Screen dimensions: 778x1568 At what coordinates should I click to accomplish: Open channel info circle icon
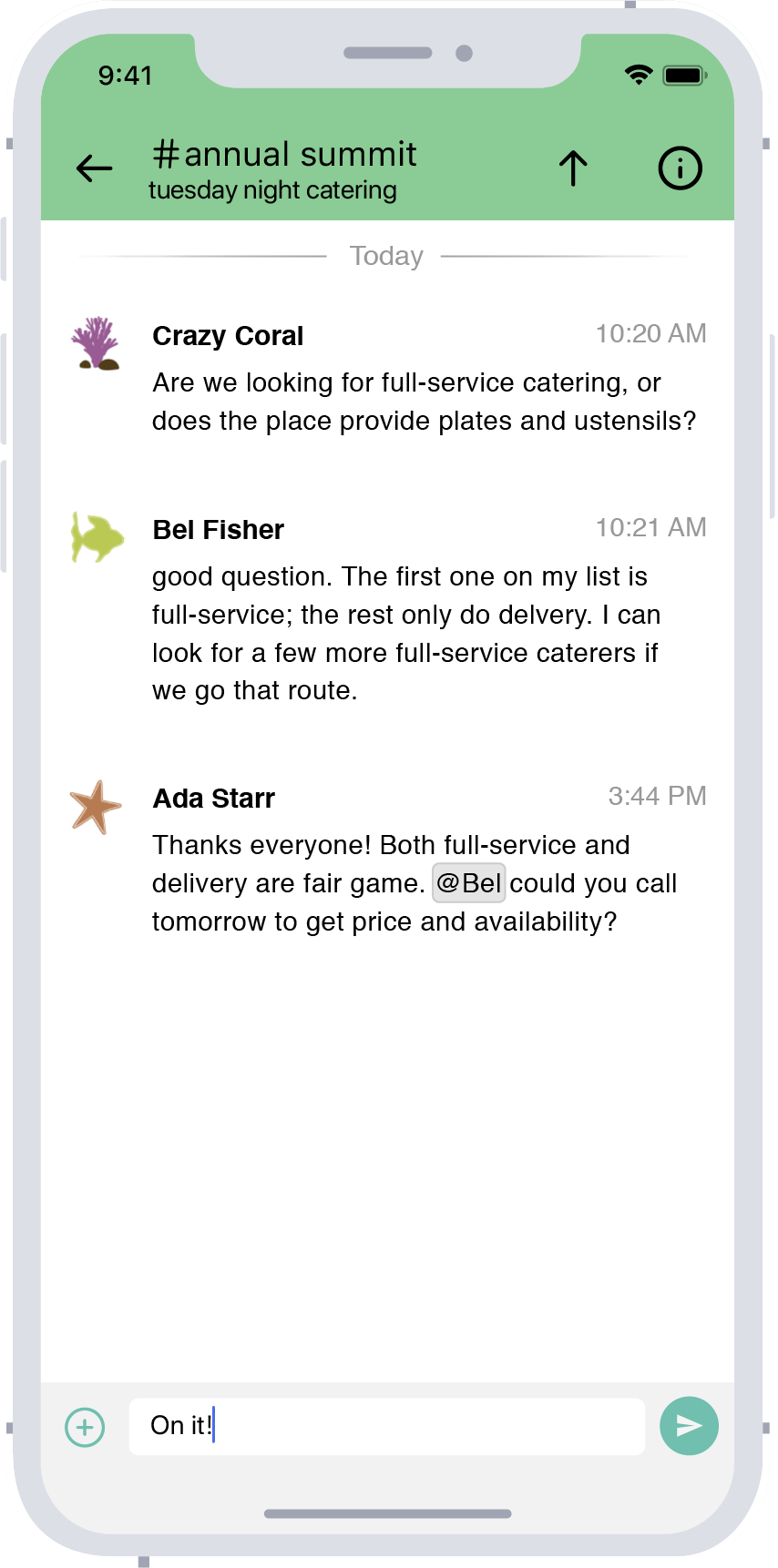coord(680,168)
